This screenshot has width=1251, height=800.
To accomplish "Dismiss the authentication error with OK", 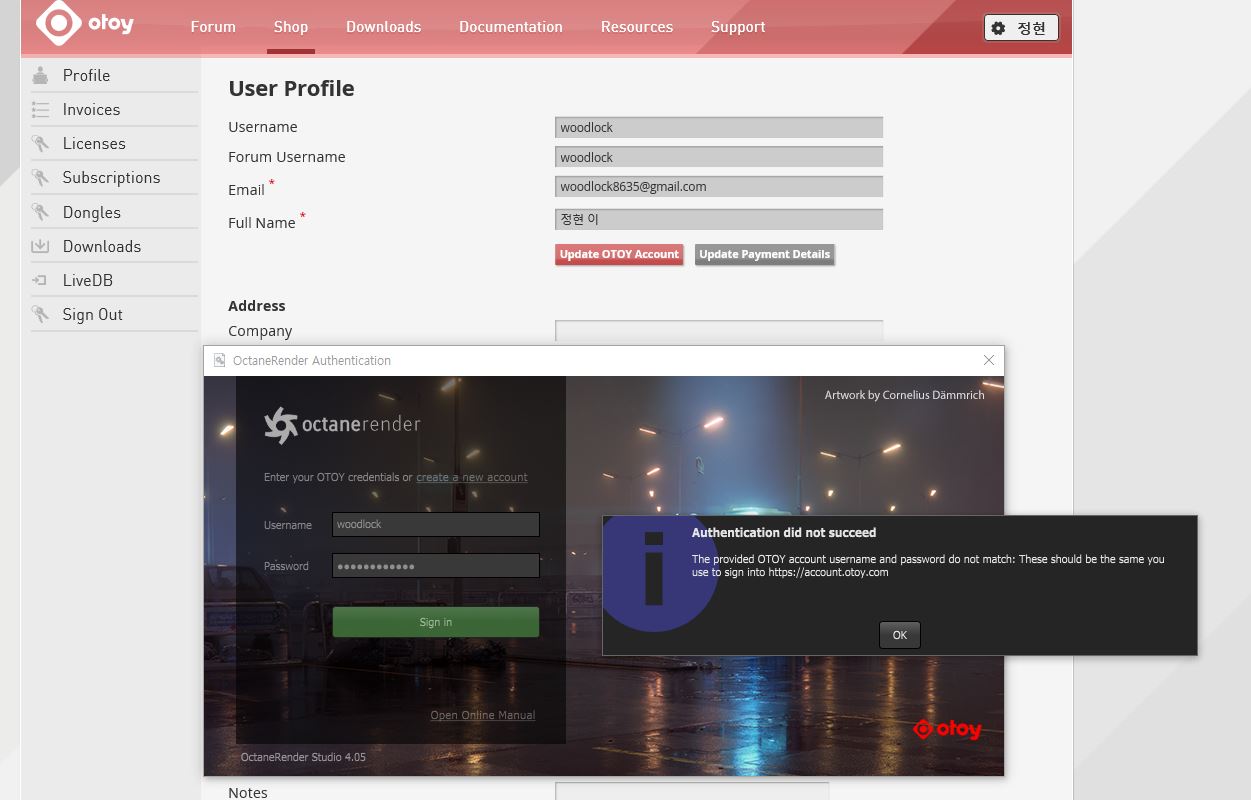I will 900,635.
